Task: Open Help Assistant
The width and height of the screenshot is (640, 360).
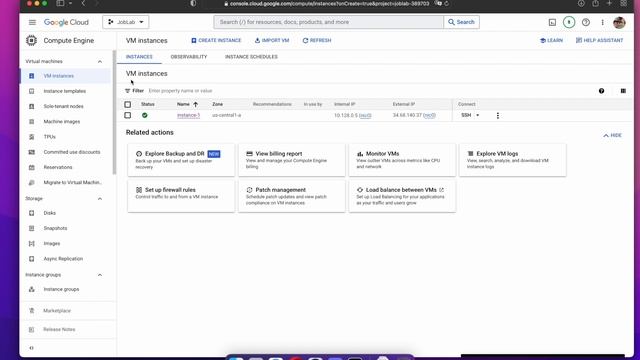Action: [x=599, y=40]
